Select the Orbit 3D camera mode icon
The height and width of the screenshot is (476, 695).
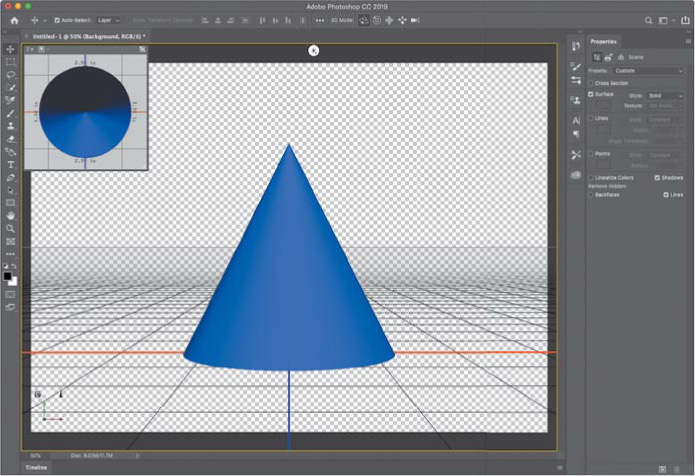[x=363, y=20]
